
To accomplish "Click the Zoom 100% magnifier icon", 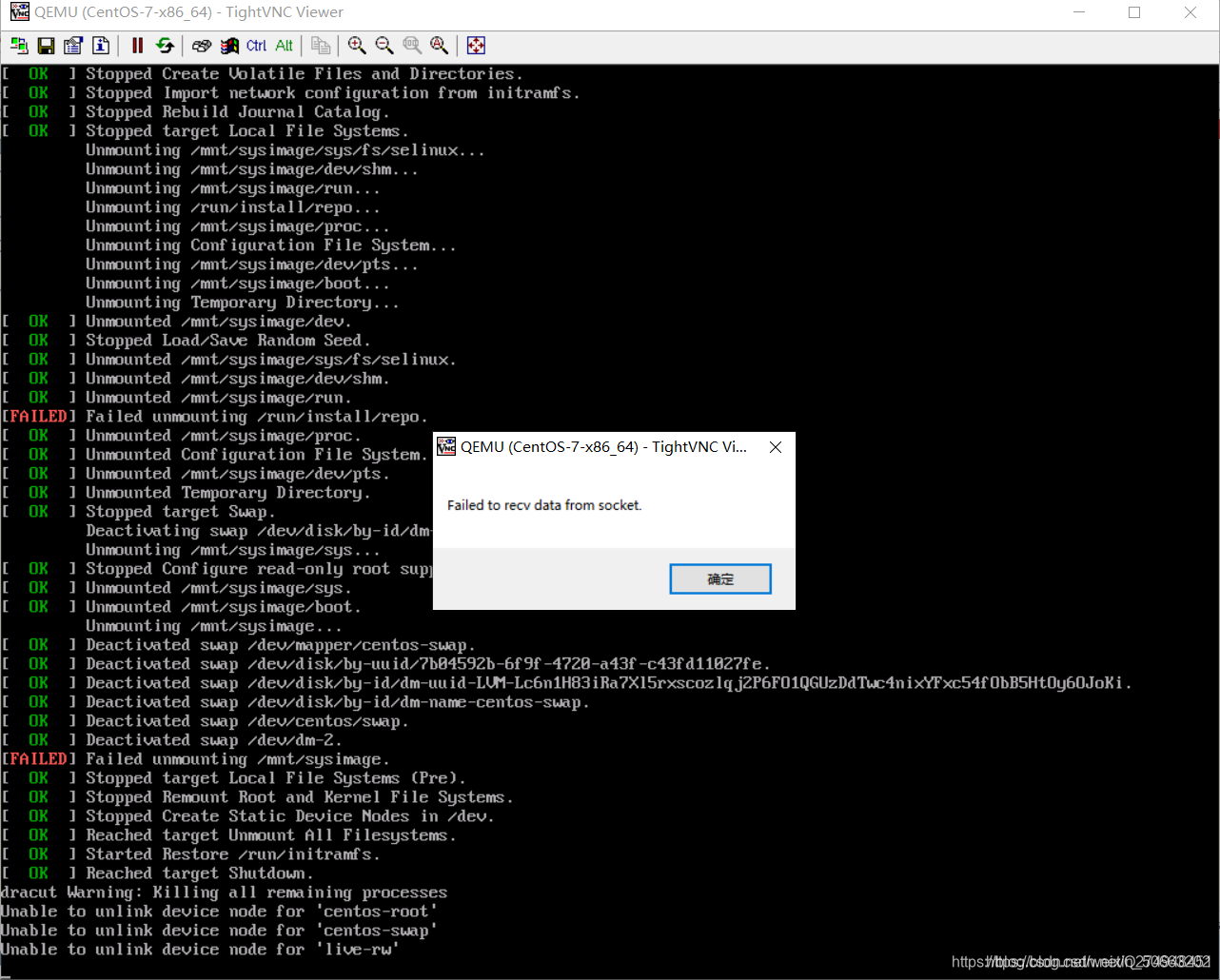I will click(412, 46).
